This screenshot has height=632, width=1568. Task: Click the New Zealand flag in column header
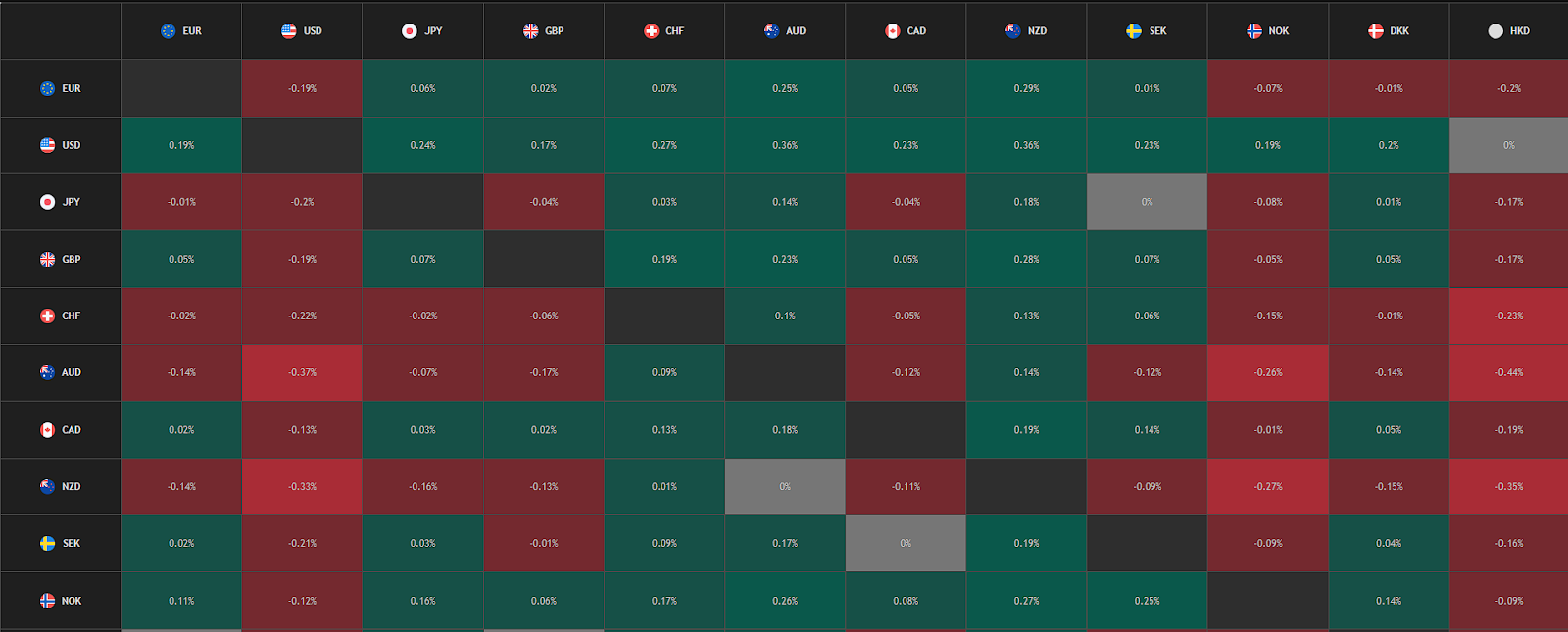pos(1013,31)
